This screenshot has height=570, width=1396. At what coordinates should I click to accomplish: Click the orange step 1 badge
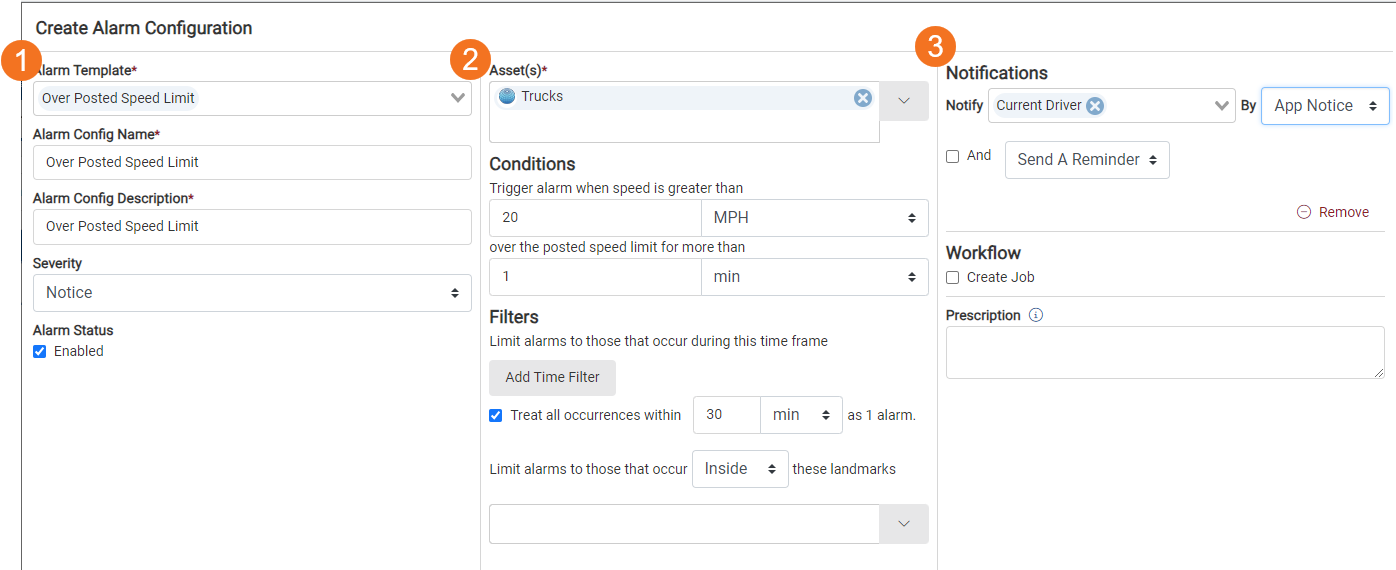[20, 60]
